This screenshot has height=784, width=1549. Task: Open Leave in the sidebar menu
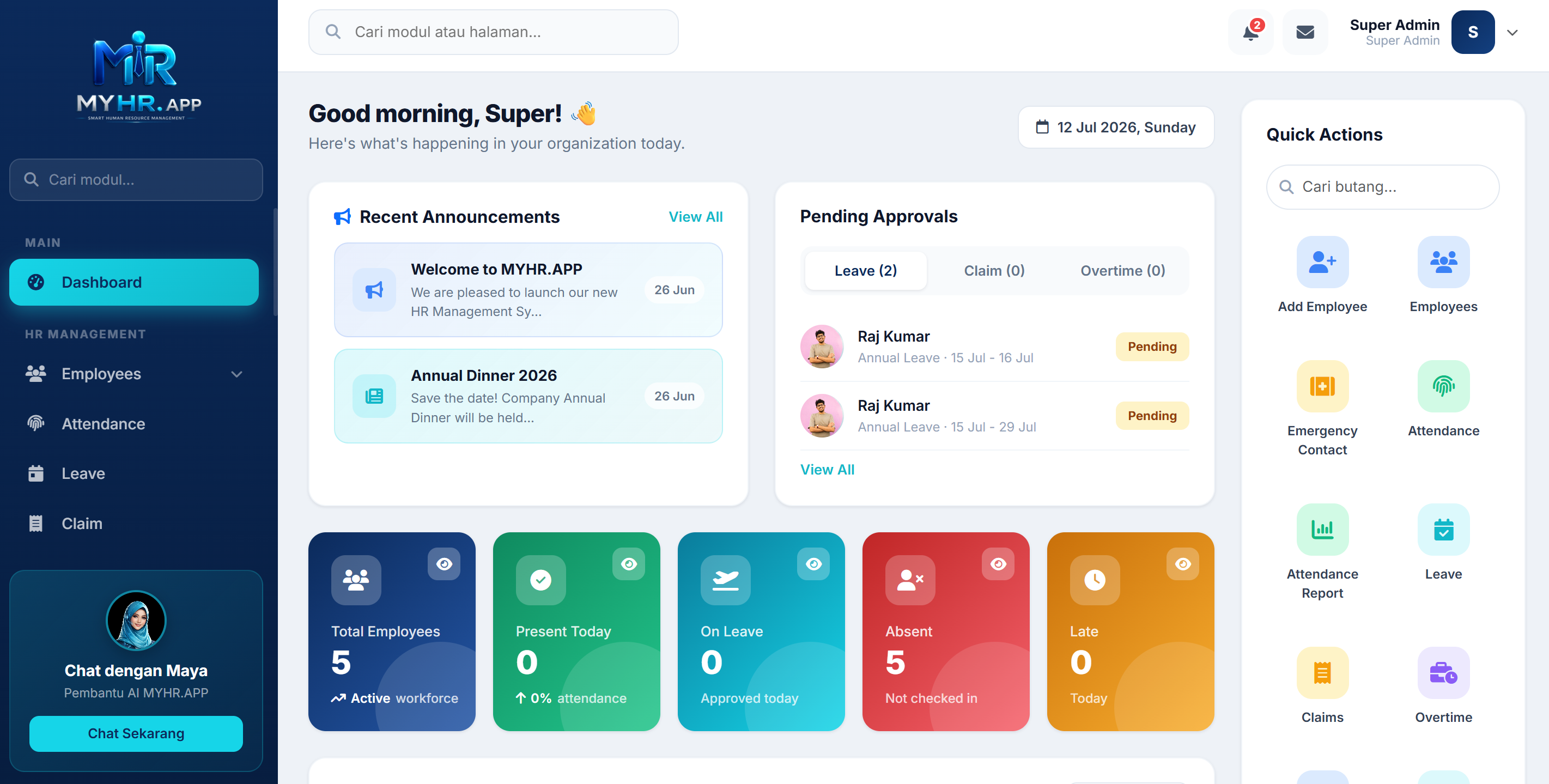coord(134,474)
